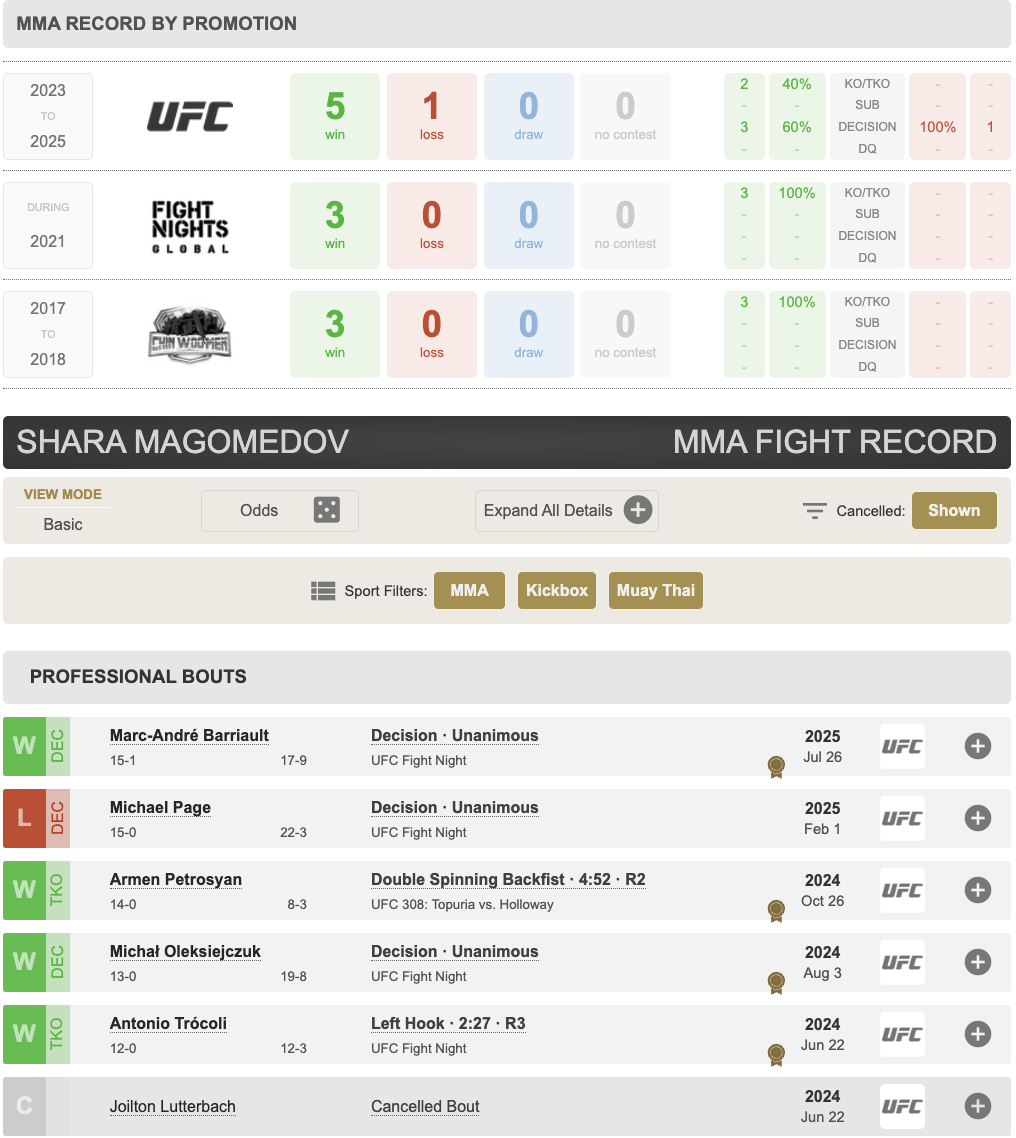Click list icon next to Sport Filters
1016x1138 pixels.
[323, 591]
